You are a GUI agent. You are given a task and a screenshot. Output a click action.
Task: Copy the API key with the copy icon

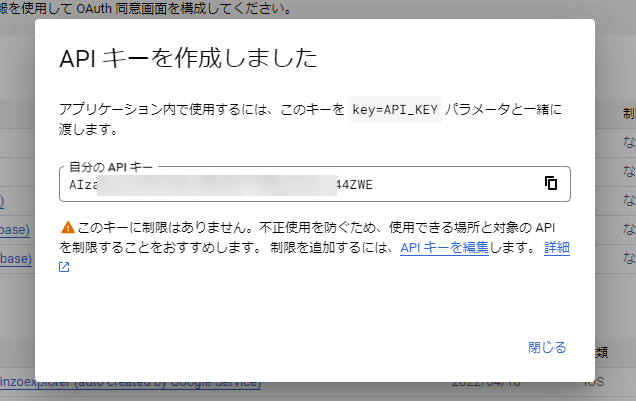(550, 183)
